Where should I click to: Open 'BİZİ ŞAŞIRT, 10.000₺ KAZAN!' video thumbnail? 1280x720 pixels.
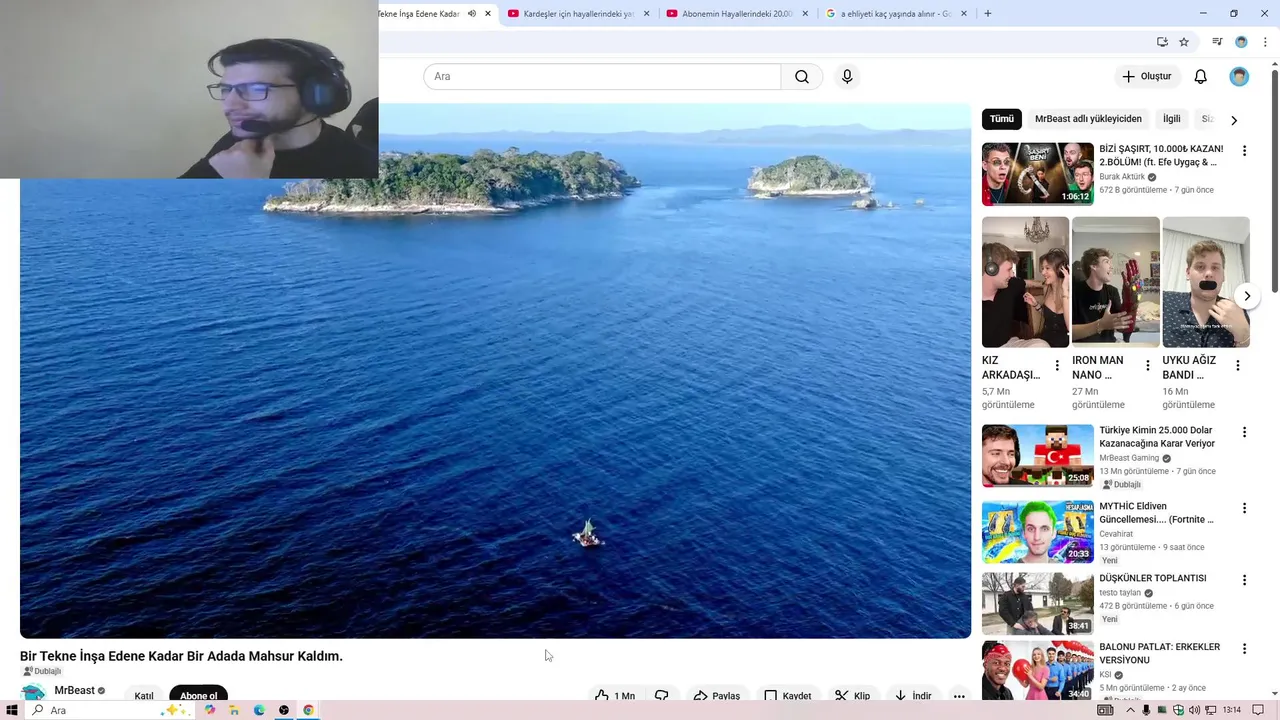pyautogui.click(x=1037, y=174)
